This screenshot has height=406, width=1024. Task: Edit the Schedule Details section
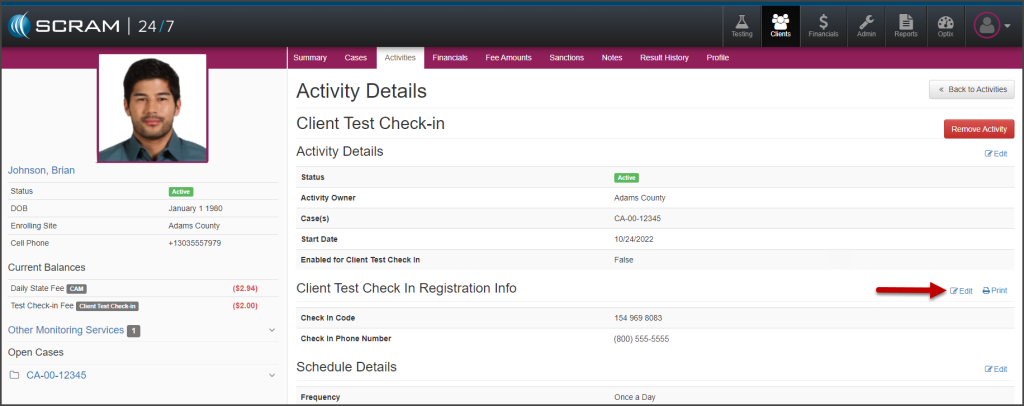coord(996,369)
